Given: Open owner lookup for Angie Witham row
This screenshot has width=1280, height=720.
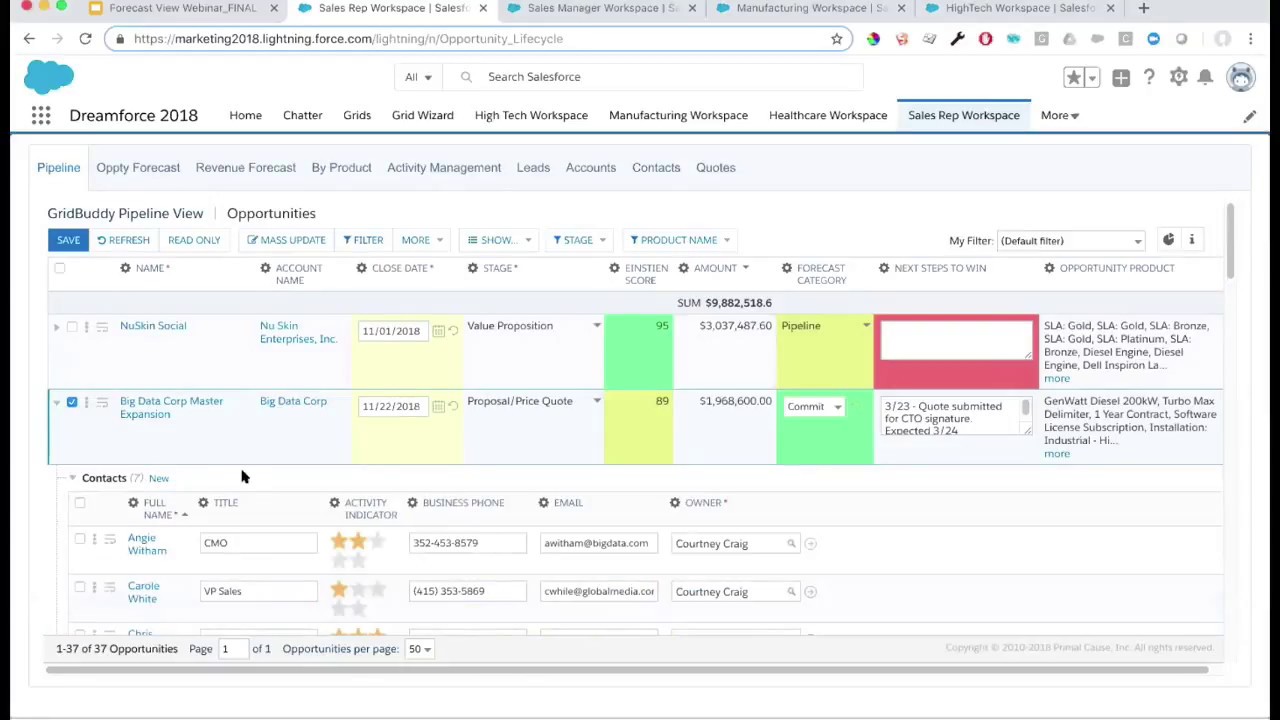Looking at the screenshot, I should tap(791, 544).
